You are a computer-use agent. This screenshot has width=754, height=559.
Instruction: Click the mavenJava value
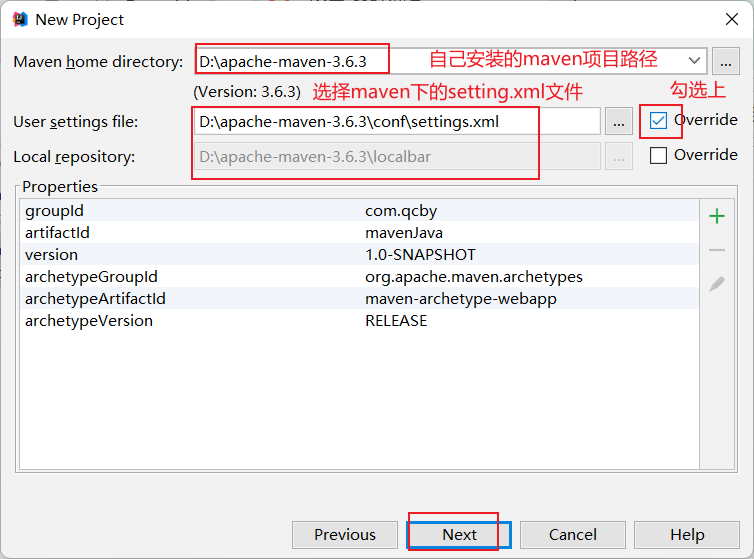404,233
